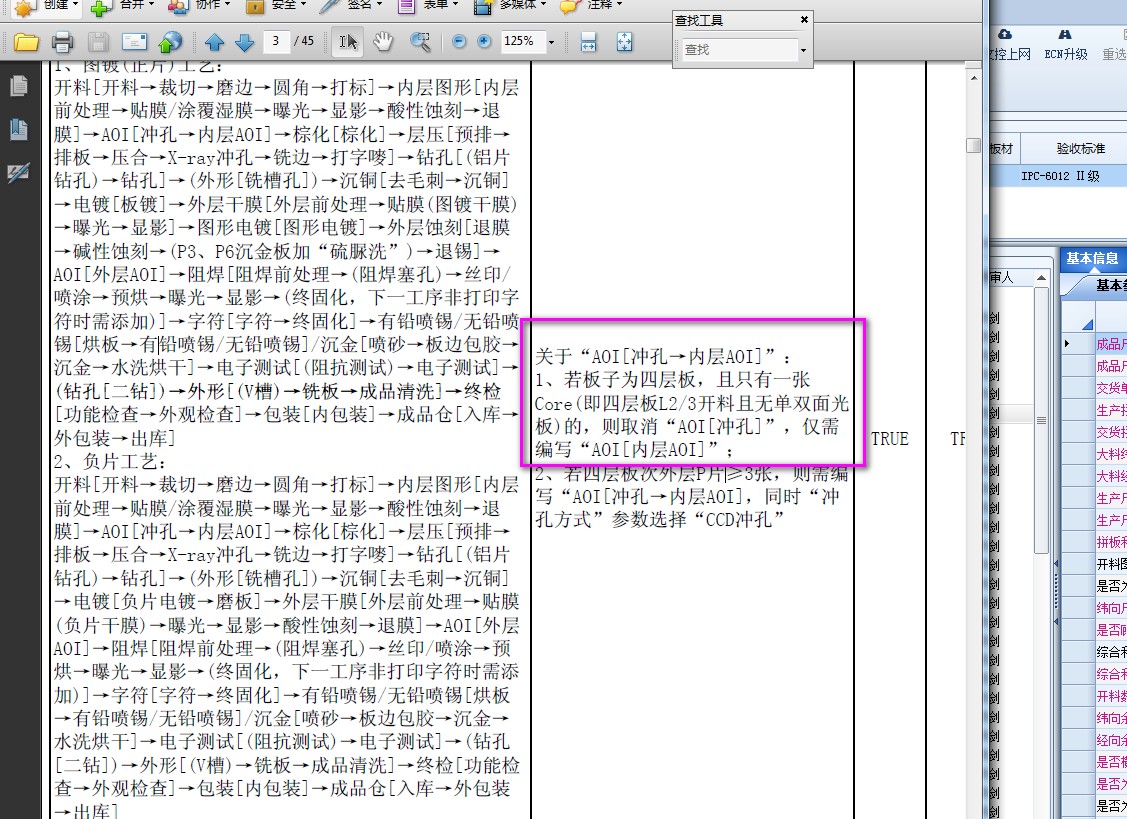This screenshot has width=1127, height=819.
Task: Go to next page with down arrow
Action: (x=244, y=42)
